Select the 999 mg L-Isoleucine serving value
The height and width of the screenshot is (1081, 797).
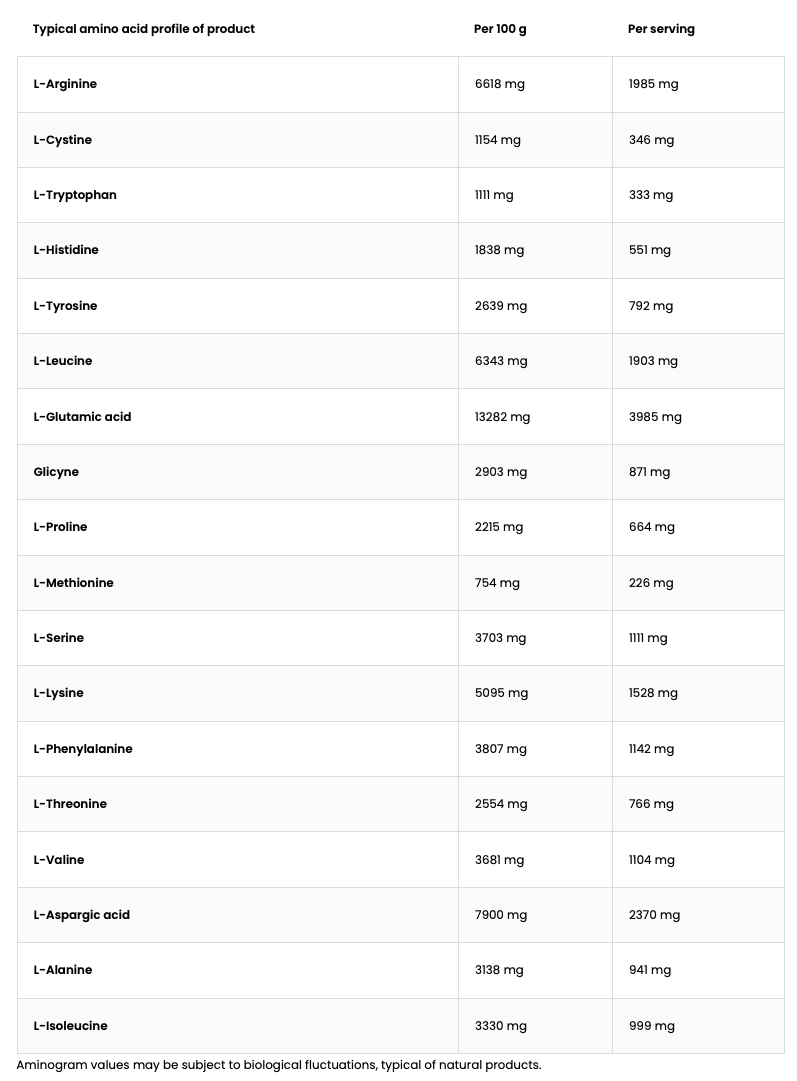652,1026
